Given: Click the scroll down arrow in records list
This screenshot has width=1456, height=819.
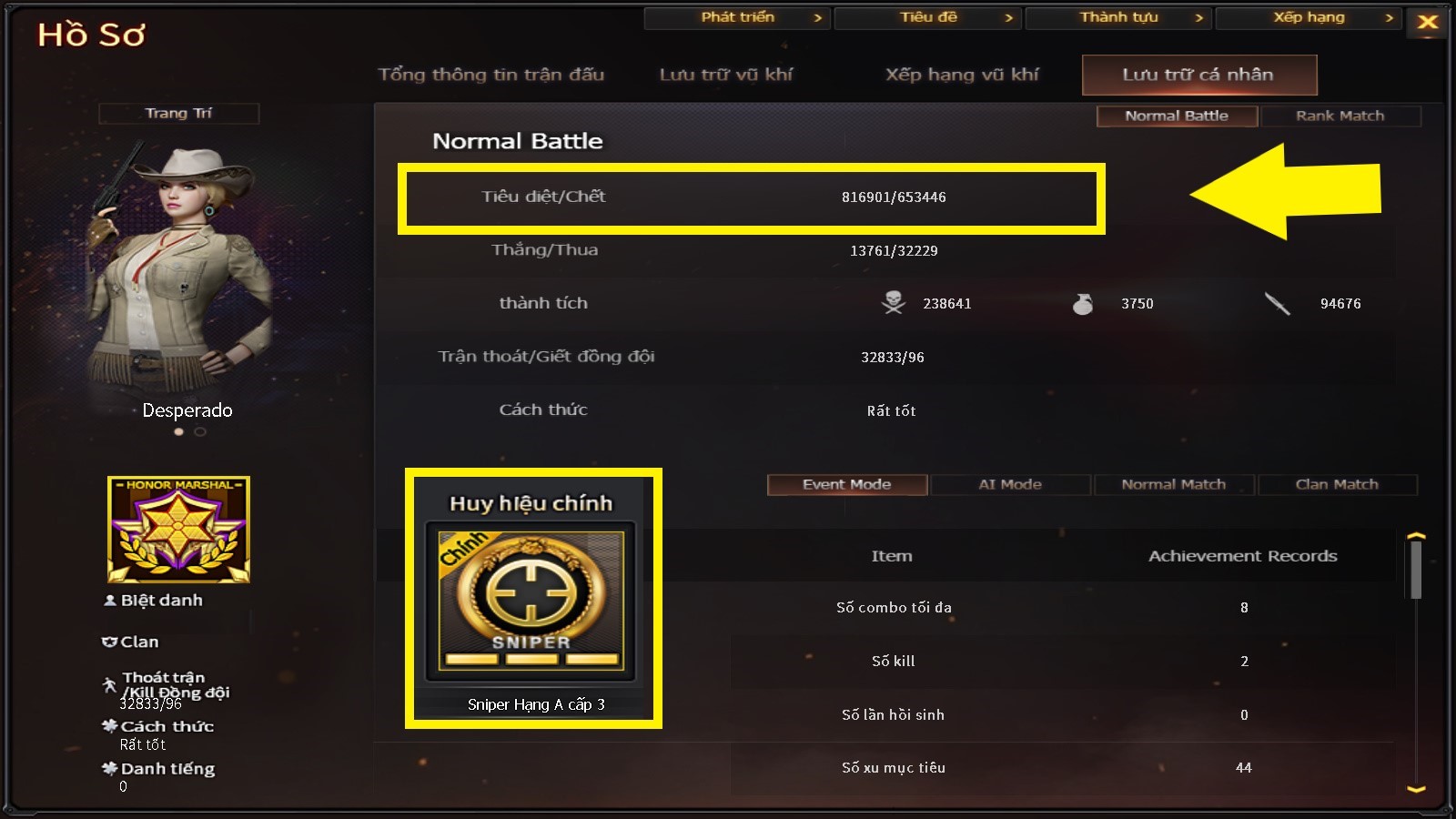Looking at the screenshot, I should tap(1416, 789).
